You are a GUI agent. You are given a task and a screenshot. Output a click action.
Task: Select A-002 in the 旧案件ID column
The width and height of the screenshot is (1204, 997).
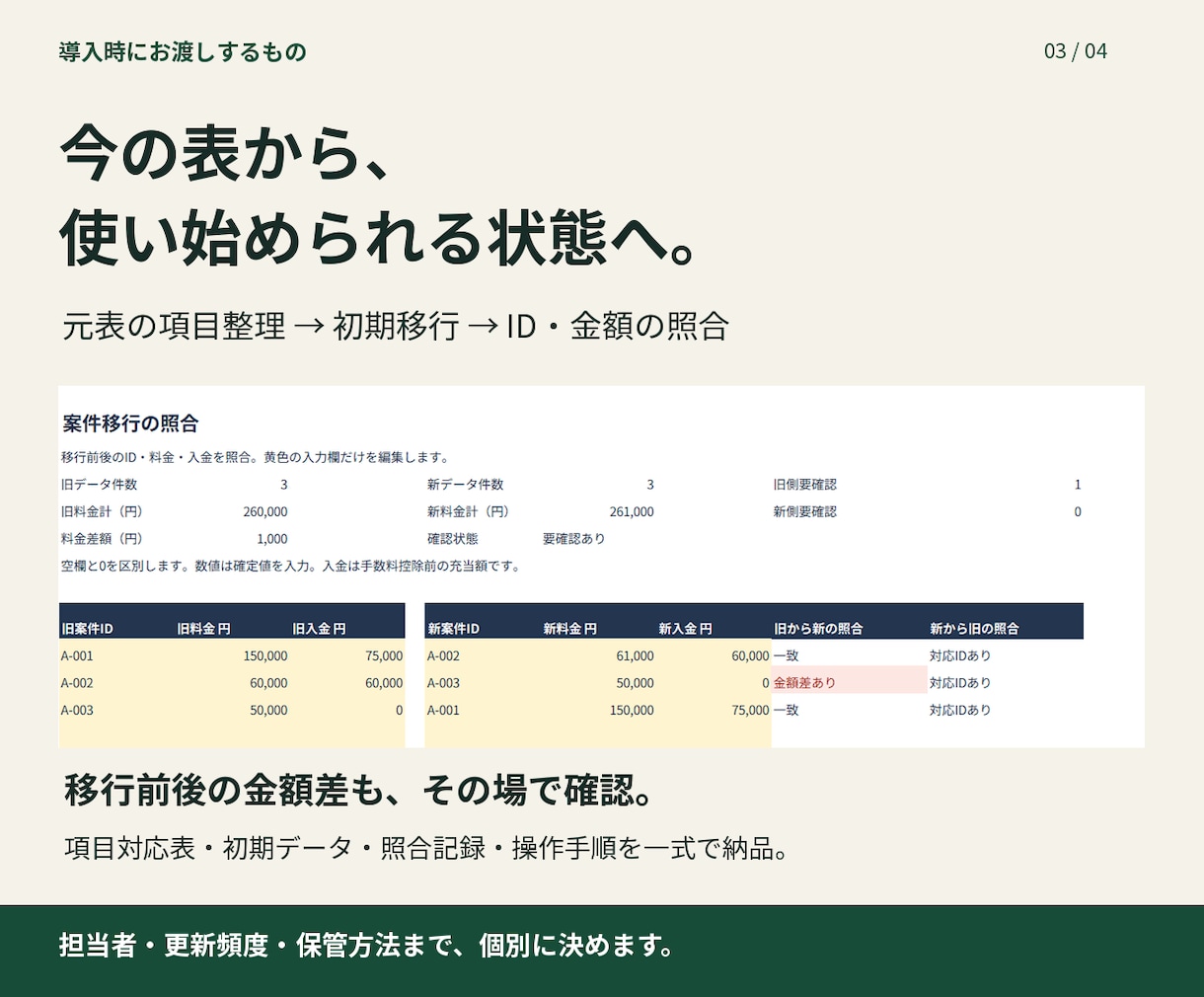[x=77, y=683]
